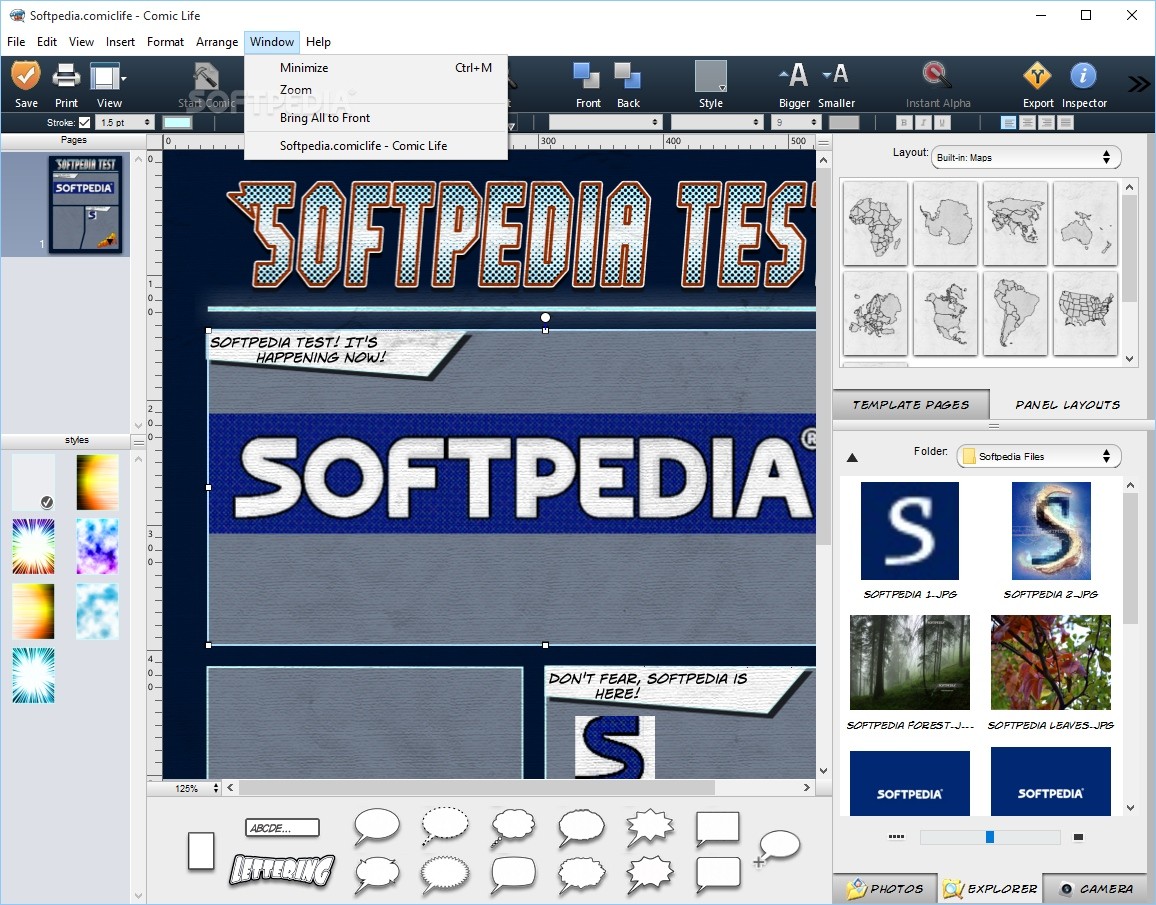The width and height of the screenshot is (1156, 905).
Task: Add the cloud thought balloon
Action: coord(512,826)
